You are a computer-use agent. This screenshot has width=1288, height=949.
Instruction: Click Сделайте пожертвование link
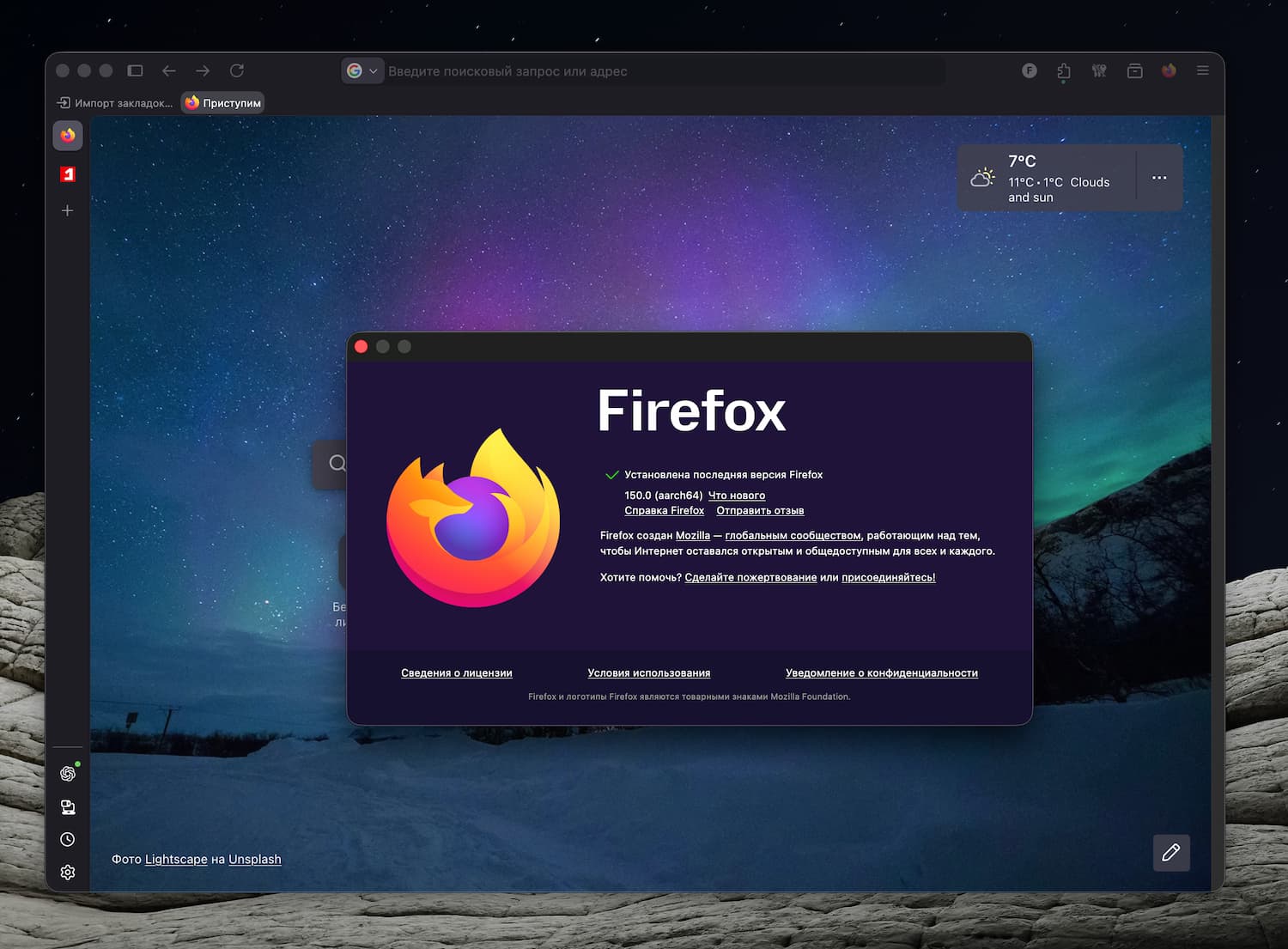pos(750,577)
